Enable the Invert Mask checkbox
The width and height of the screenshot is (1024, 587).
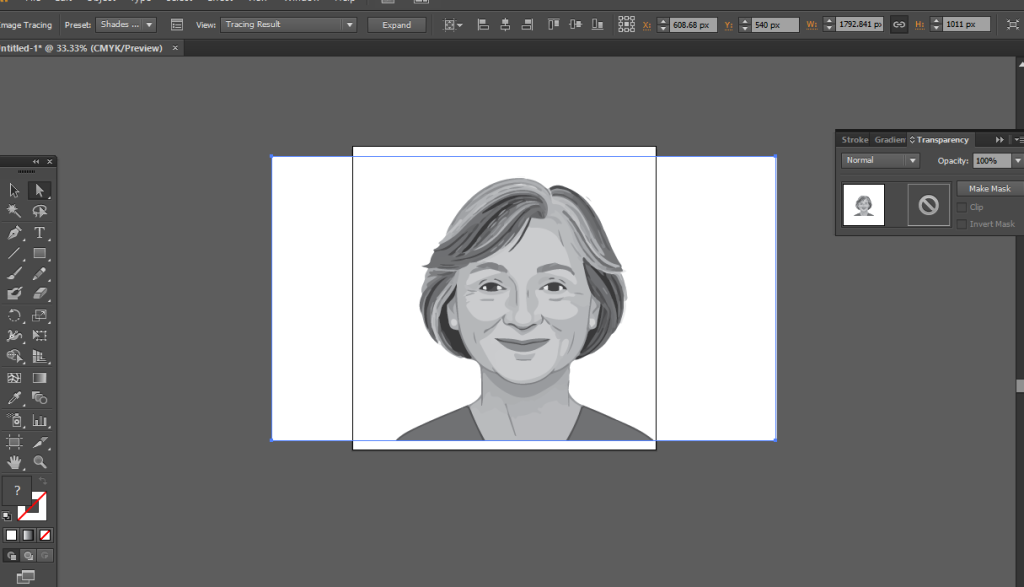click(x=962, y=224)
